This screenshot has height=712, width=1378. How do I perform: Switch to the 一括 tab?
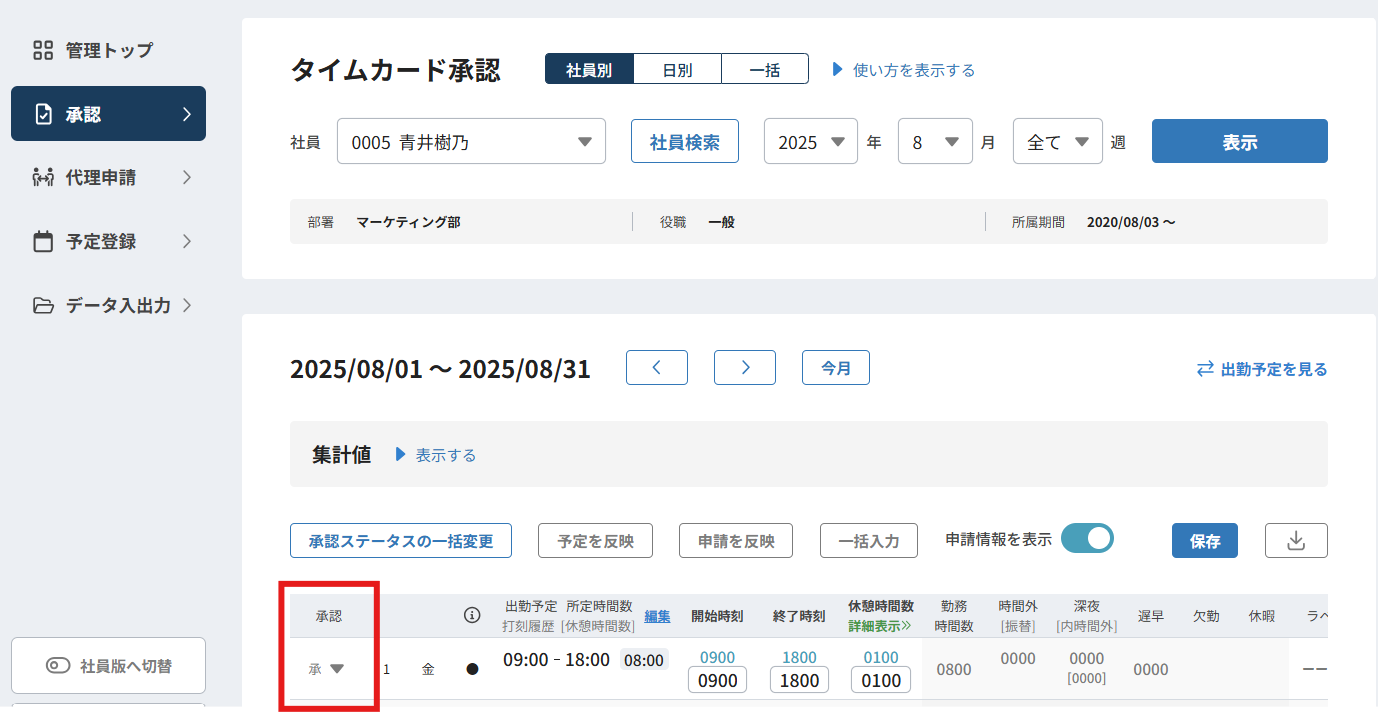click(x=764, y=70)
